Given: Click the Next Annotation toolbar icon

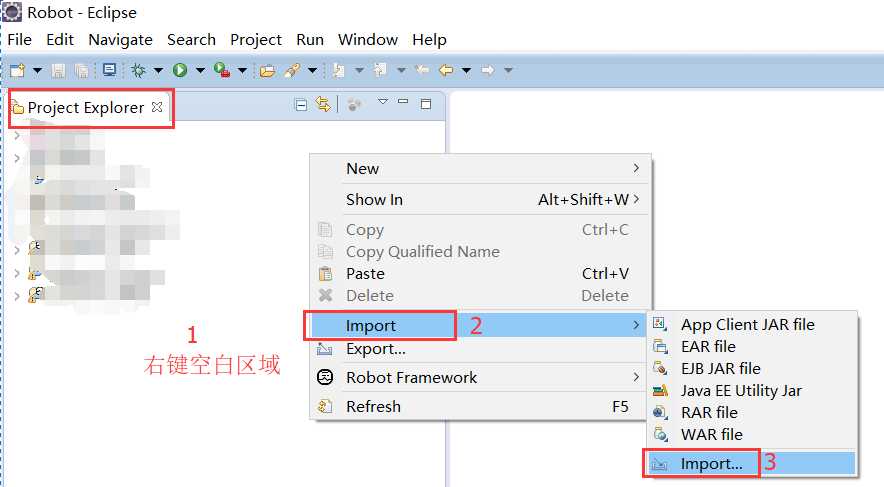Looking at the screenshot, I should tap(339, 70).
